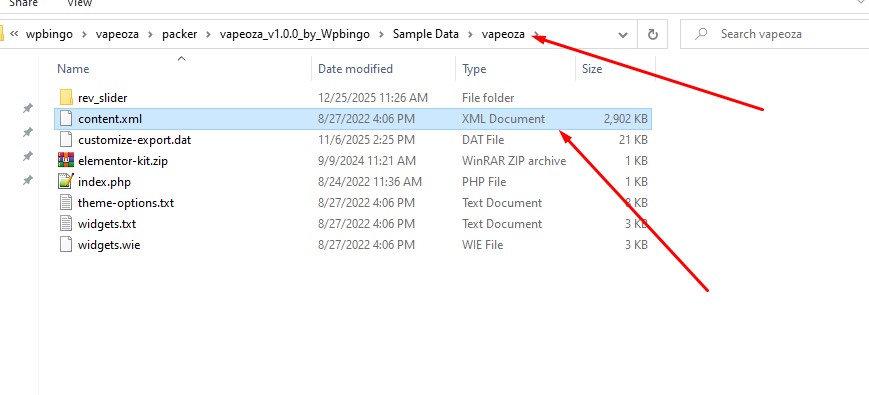Image resolution: width=869 pixels, height=395 pixels.
Task: Click the elementor-kit.zip WinRAR icon
Action: point(66,161)
